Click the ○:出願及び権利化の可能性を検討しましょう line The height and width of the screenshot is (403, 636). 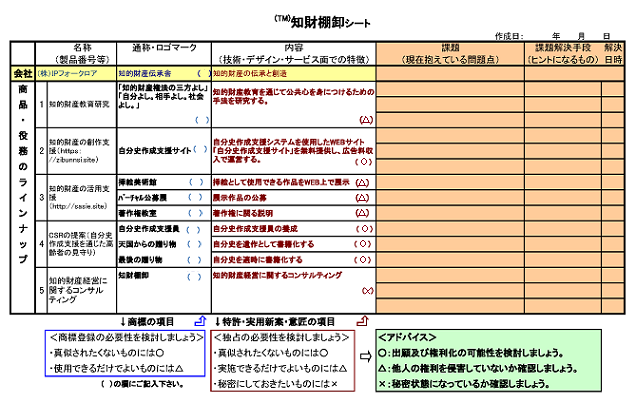coord(471,353)
